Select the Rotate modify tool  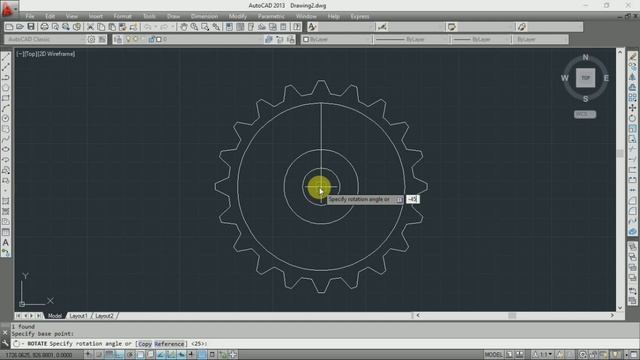coord(632,118)
